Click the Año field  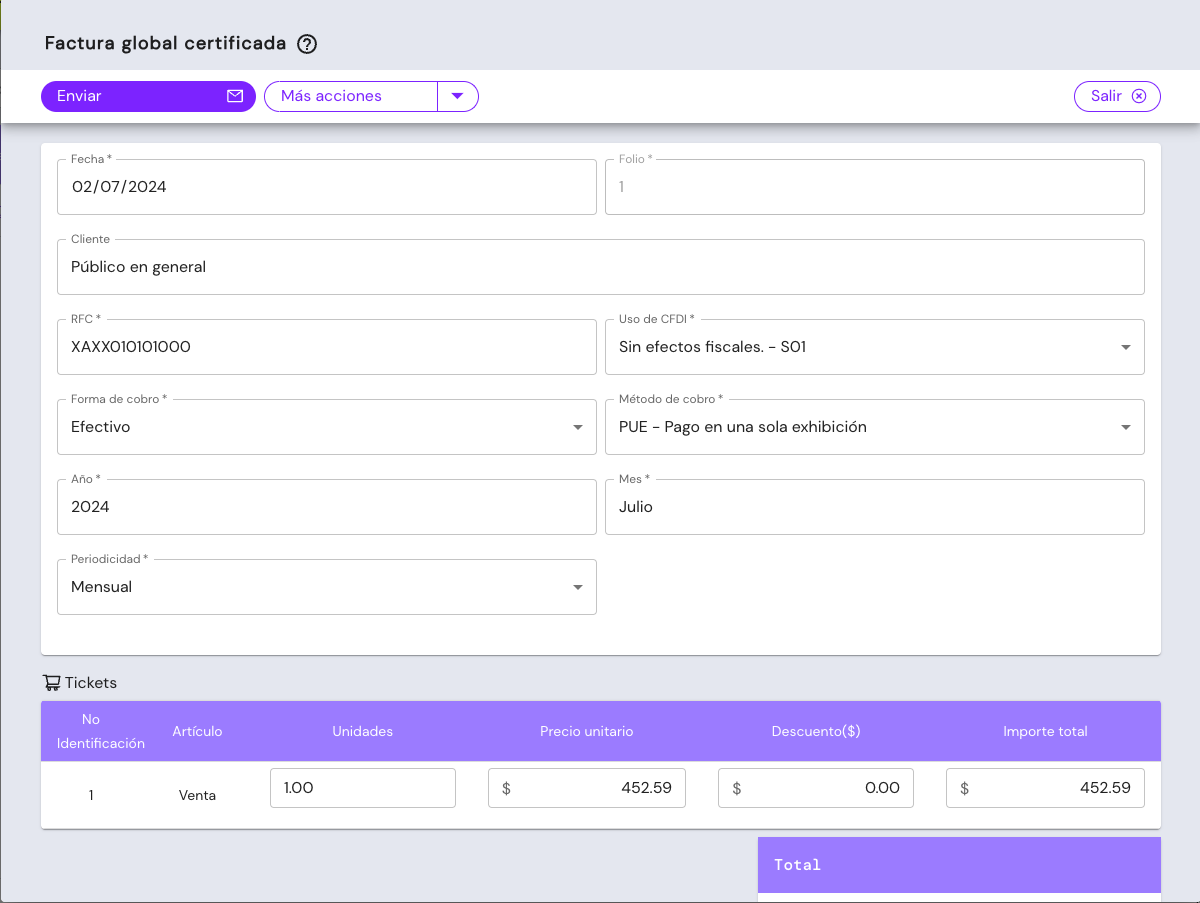pyautogui.click(x=326, y=507)
